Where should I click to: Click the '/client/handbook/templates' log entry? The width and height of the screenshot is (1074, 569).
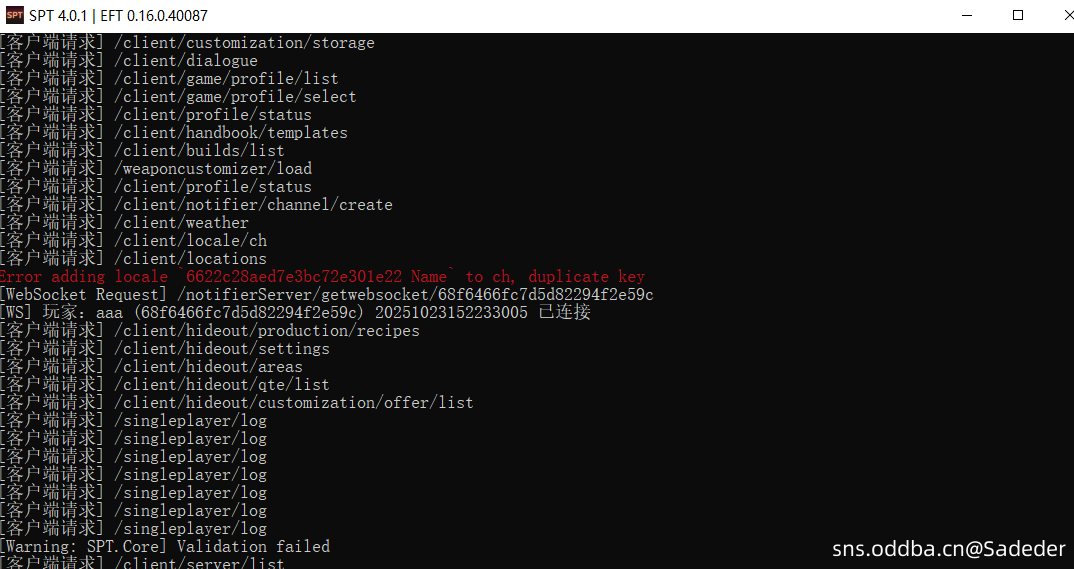pyautogui.click(x=230, y=133)
